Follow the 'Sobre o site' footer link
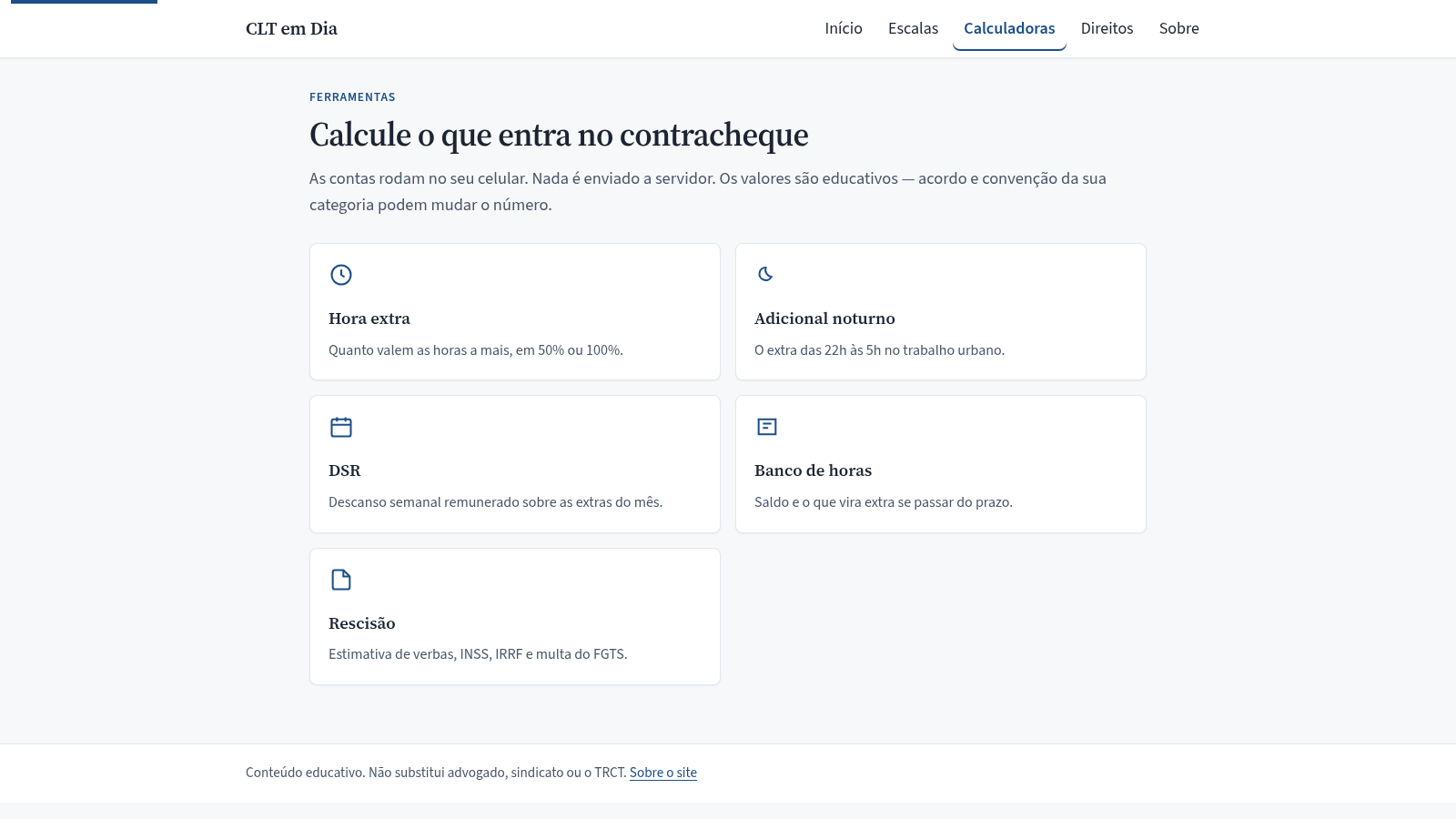1456x819 pixels. 663,773
